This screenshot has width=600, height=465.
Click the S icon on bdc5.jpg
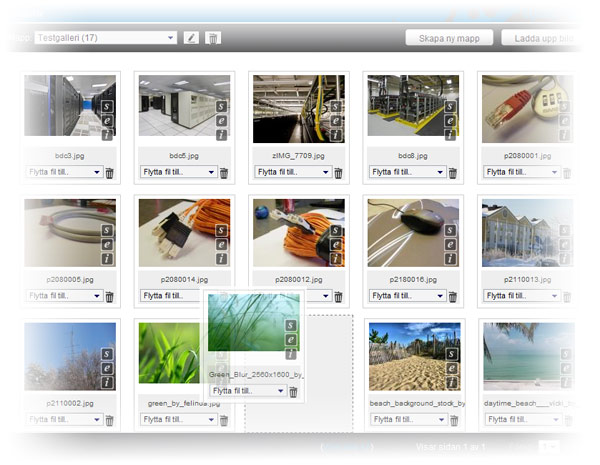click(x=222, y=106)
